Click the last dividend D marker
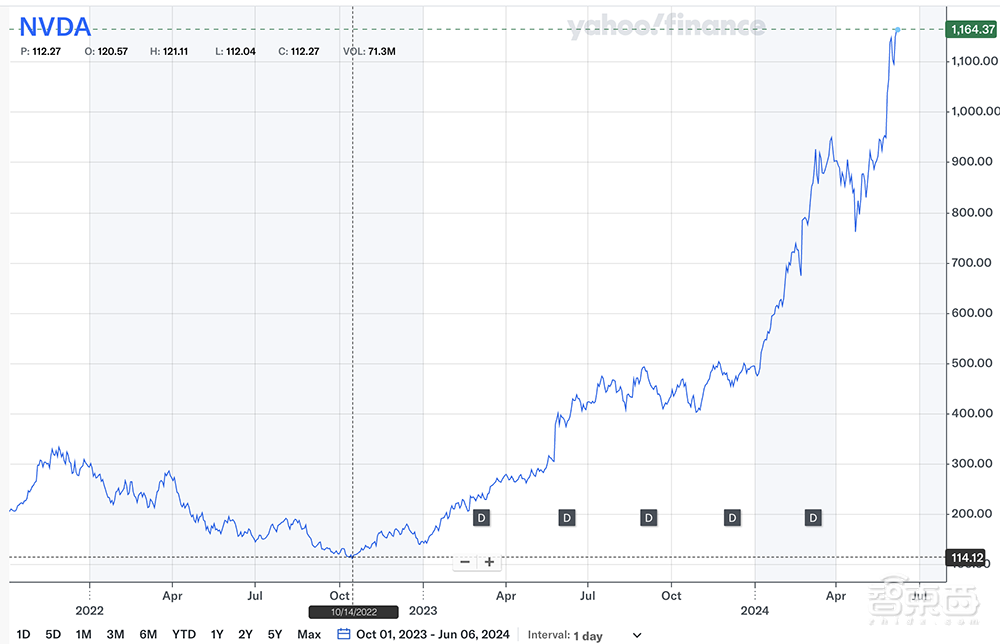The height and width of the screenshot is (644, 1000). tap(814, 517)
